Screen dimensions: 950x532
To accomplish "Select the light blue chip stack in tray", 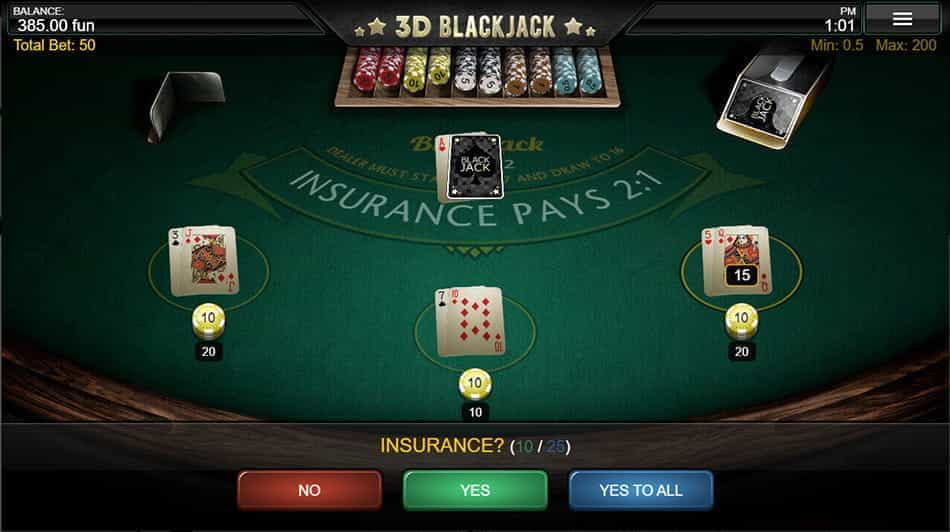I will coord(576,71).
